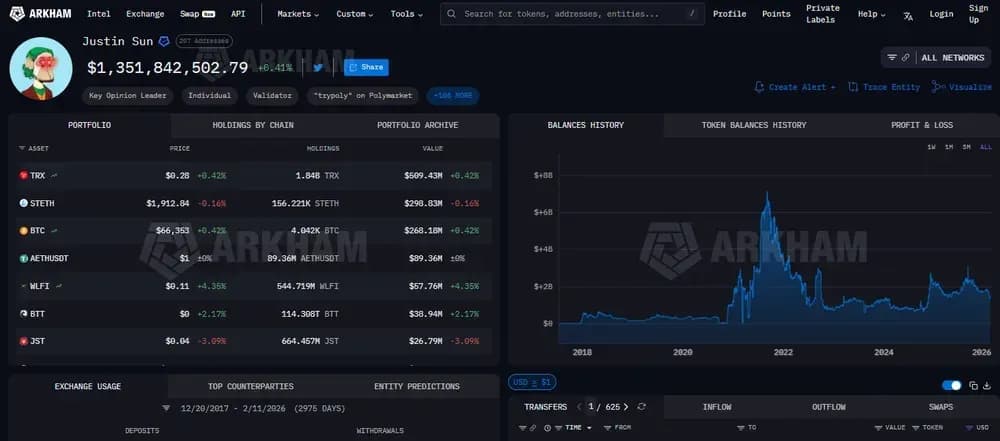Go to next transfers page arrow

click(x=626, y=407)
